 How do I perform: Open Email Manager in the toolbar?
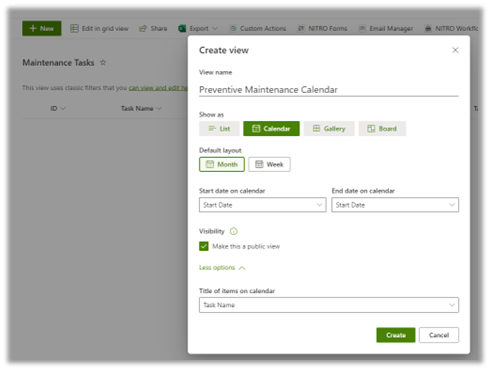(x=386, y=29)
